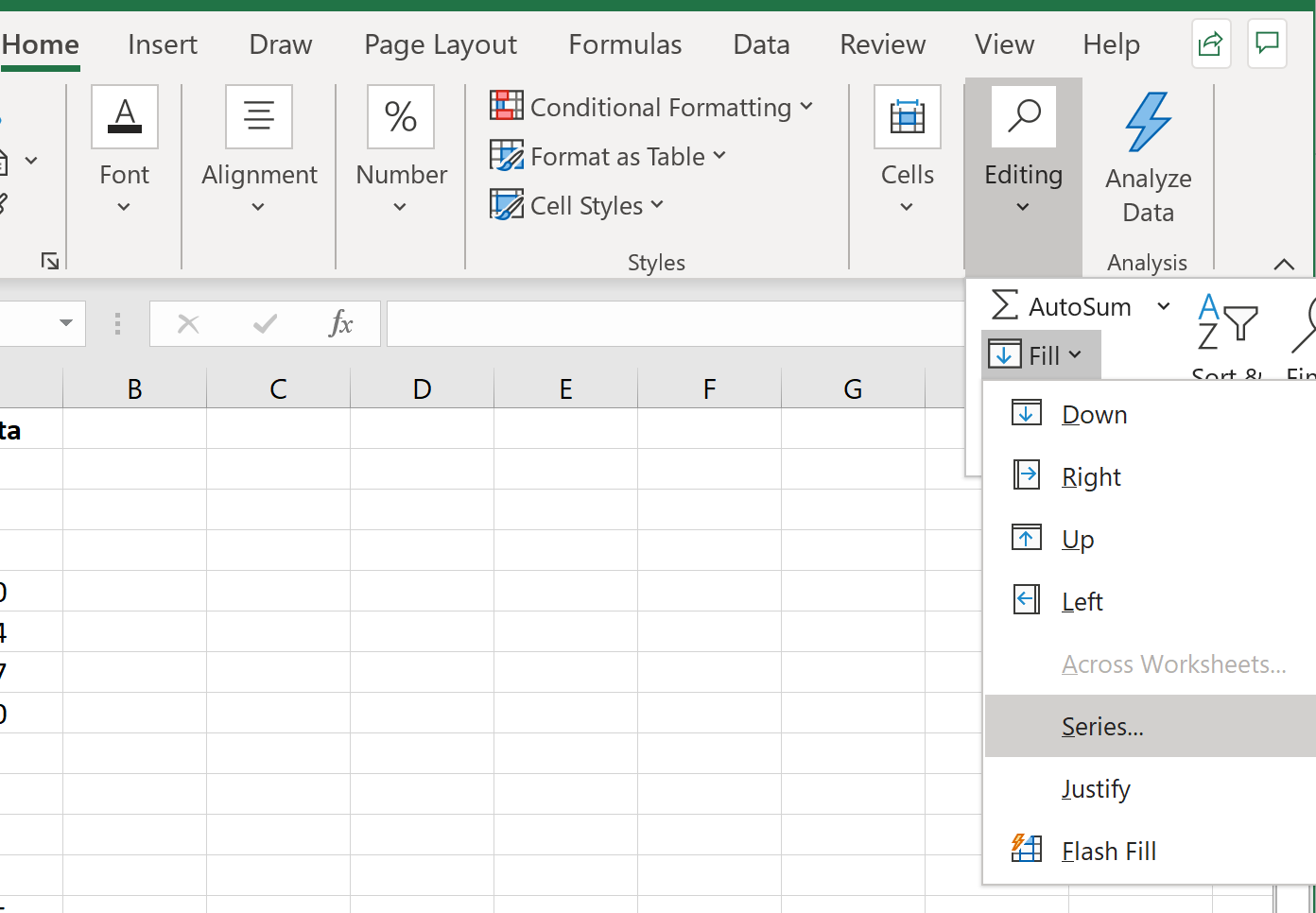Click the Cell Styles icon
The width and height of the screenshot is (1316, 913).
pyautogui.click(x=507, y=204)
